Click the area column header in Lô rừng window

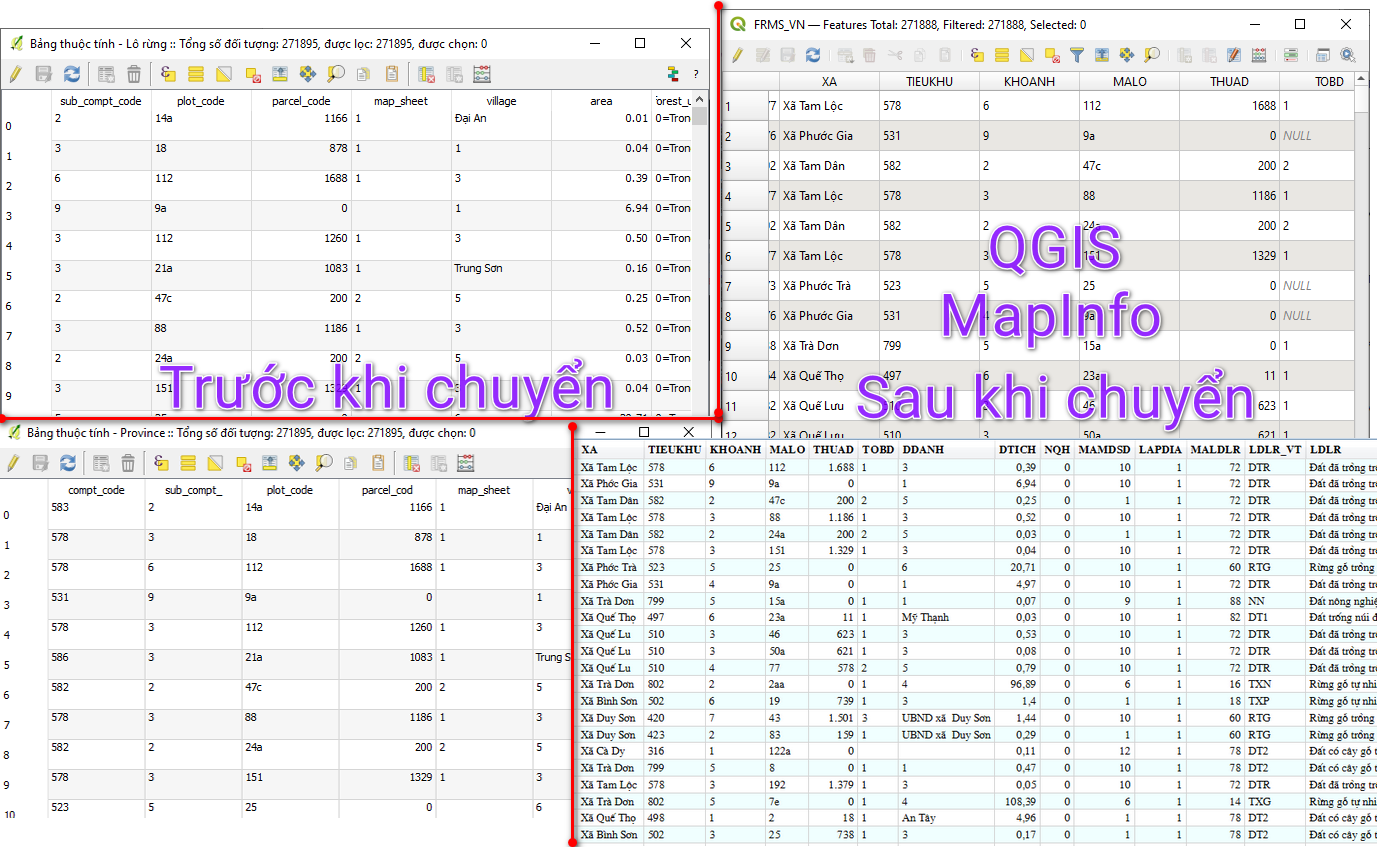[601, 101]
